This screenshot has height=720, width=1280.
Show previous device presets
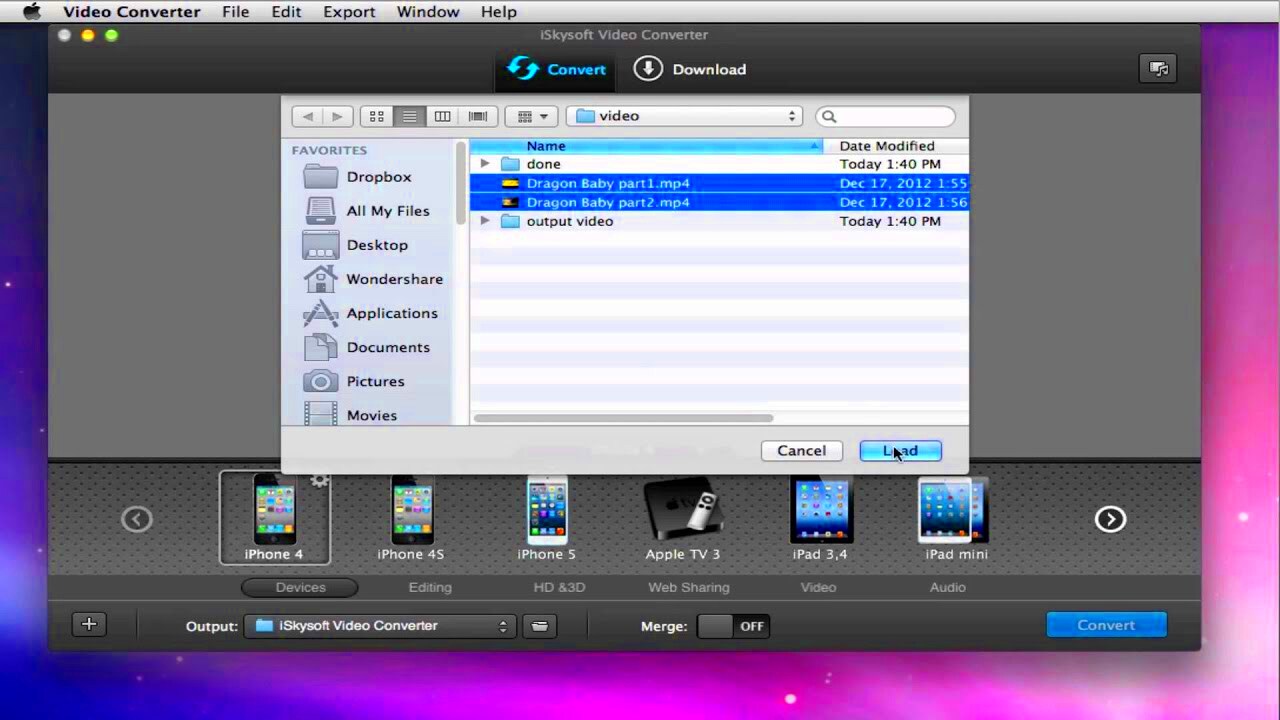click(137, 519)
